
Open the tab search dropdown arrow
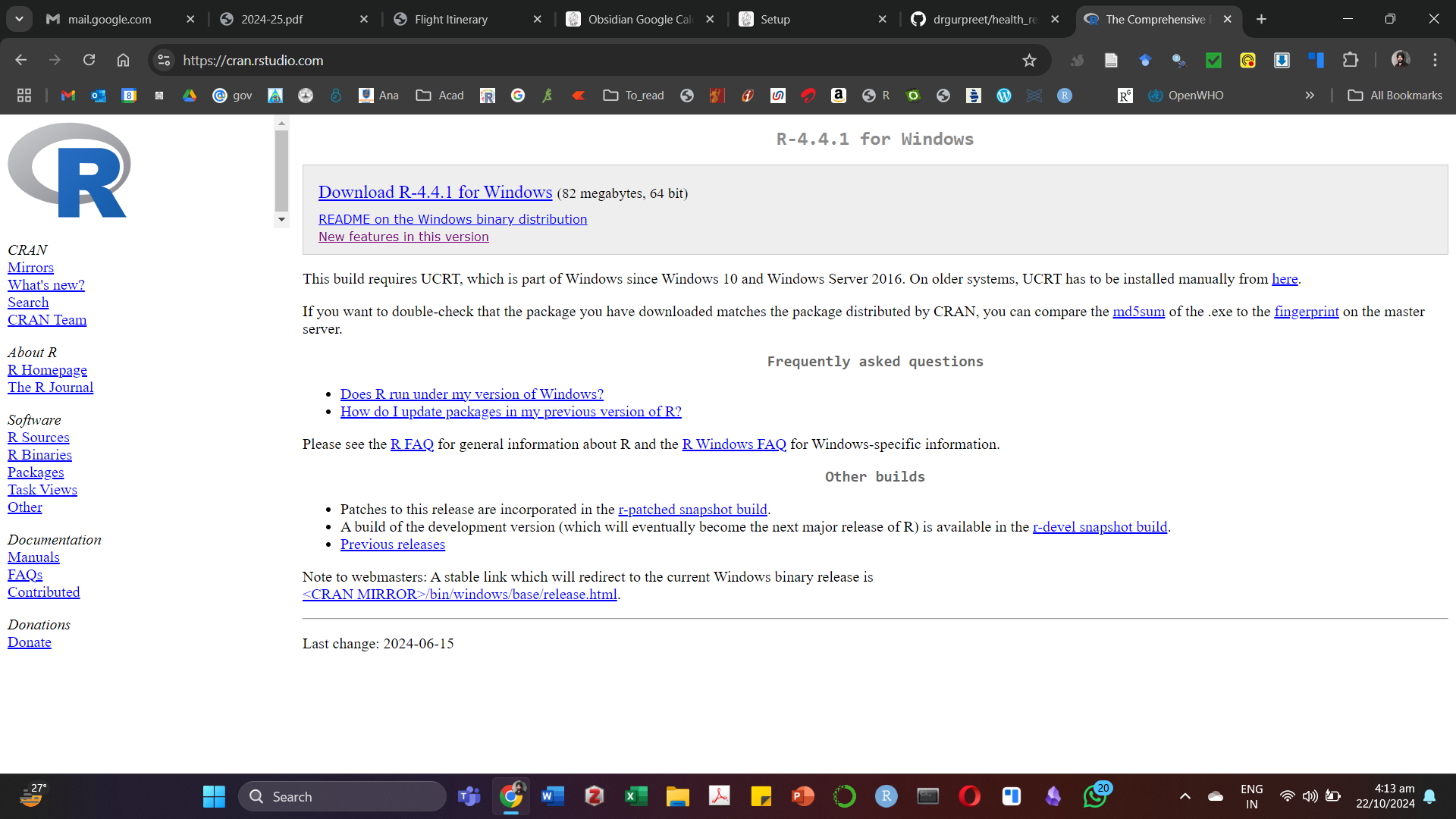[x=19, y=19]
